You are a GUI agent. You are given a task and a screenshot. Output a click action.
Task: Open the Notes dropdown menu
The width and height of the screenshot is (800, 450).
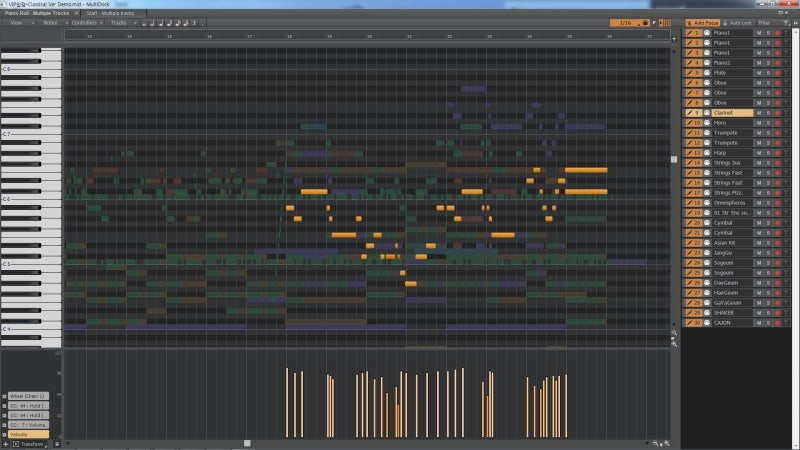[x=54, y=23]
